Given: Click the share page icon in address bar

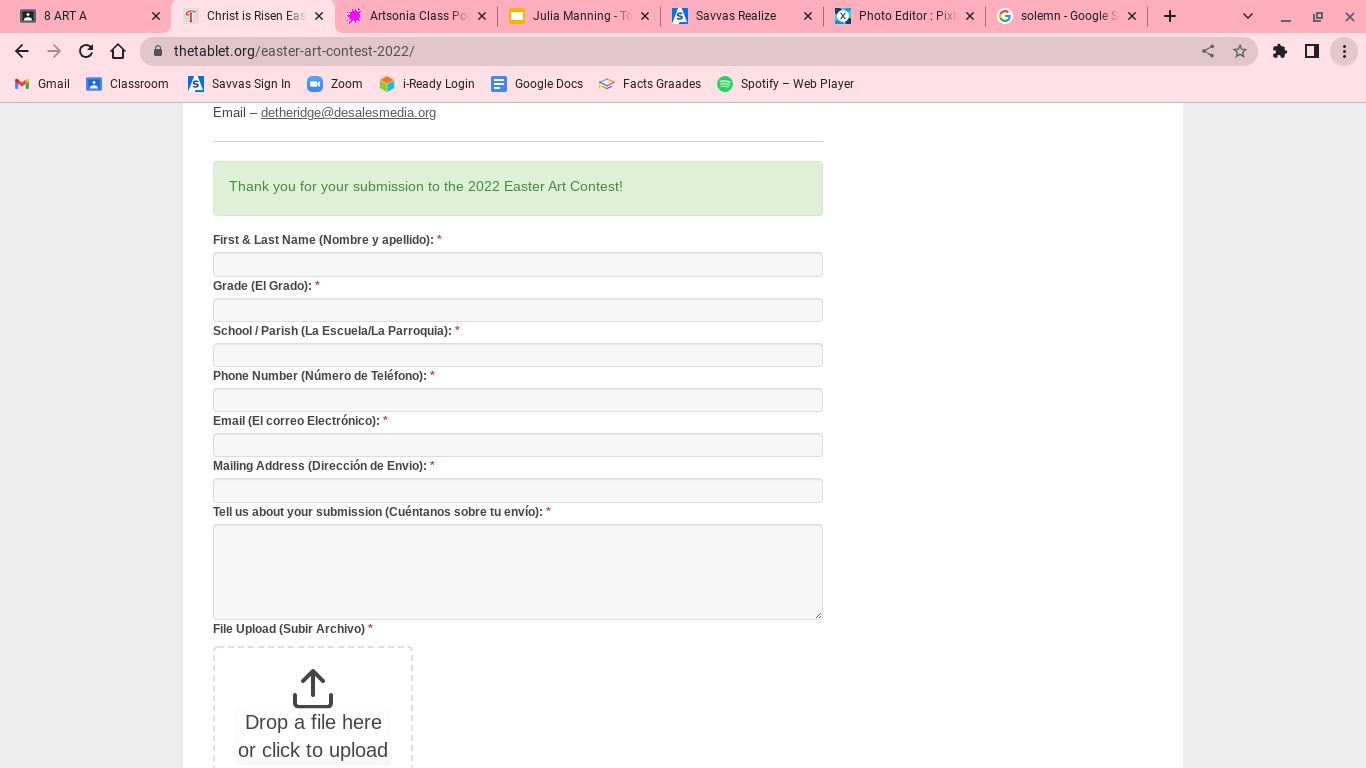Looking at the screenshot, I should tap(1208, 51).
